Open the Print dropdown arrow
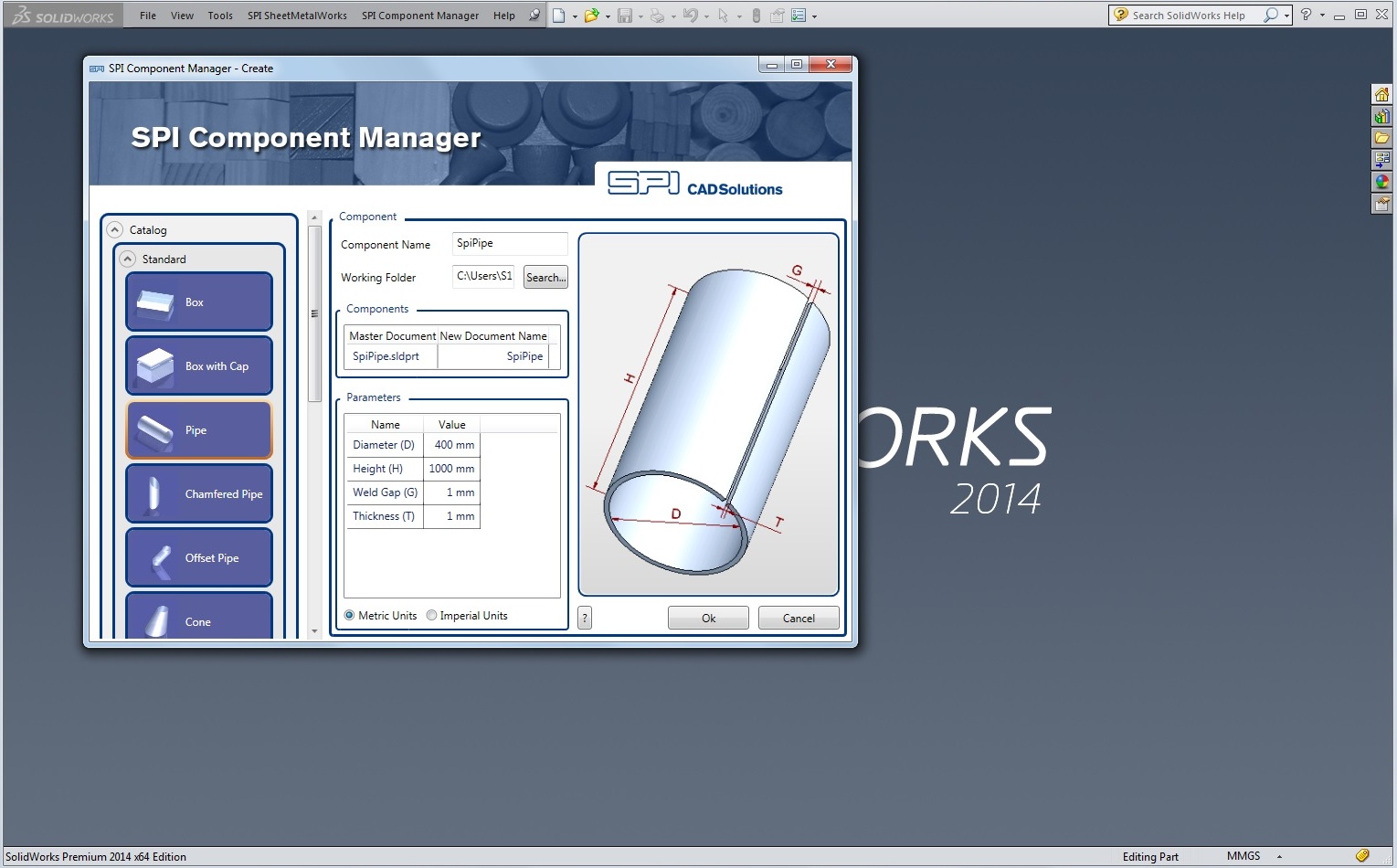The image size is (1397, 868). coord(673,16)
